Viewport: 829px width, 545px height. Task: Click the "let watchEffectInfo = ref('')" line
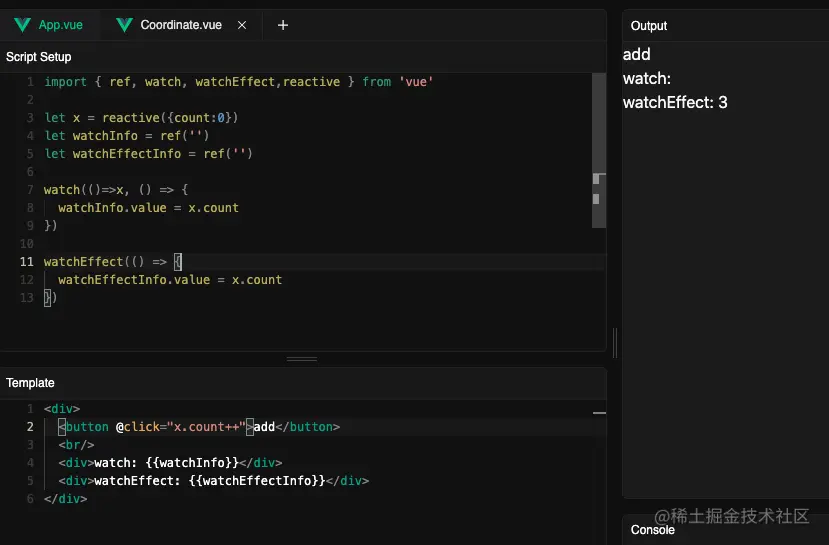tap(149, 154)
